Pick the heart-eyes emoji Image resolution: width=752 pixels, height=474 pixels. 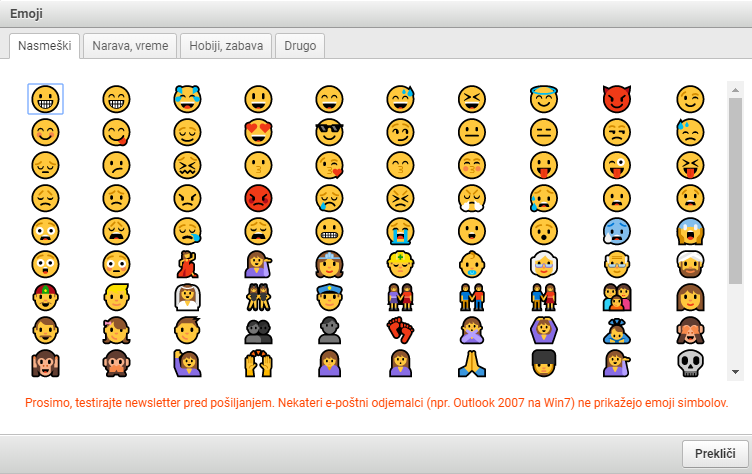[x=259, y=131]
